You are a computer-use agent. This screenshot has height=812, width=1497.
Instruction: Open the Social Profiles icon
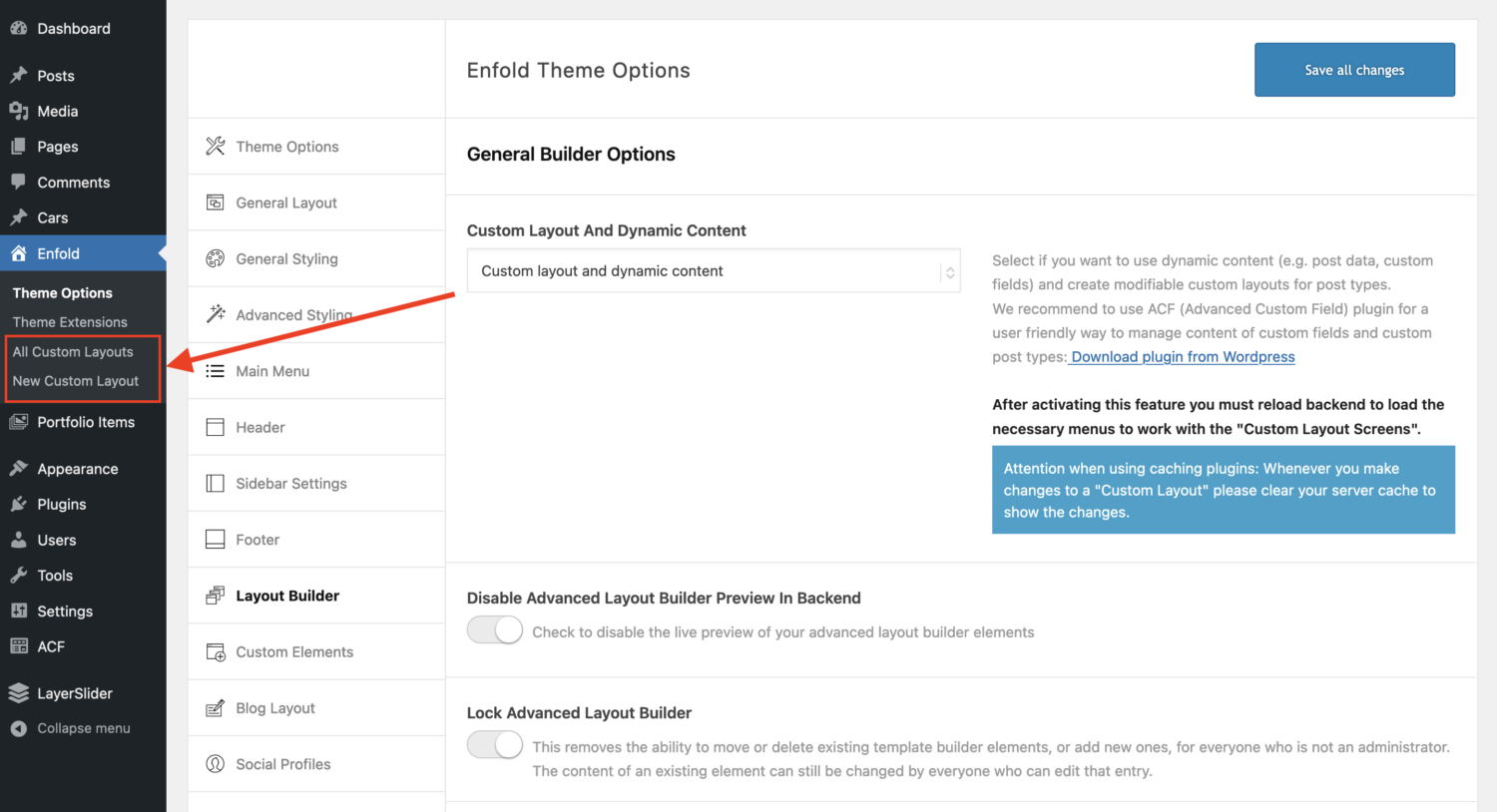click(215, 763)
